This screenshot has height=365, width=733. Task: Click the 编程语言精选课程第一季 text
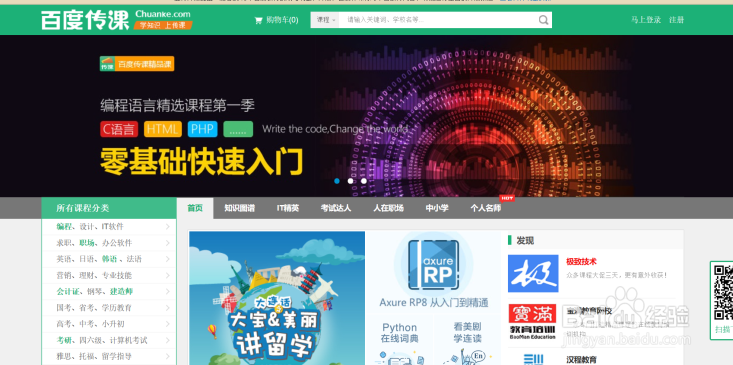click(177, 105)
